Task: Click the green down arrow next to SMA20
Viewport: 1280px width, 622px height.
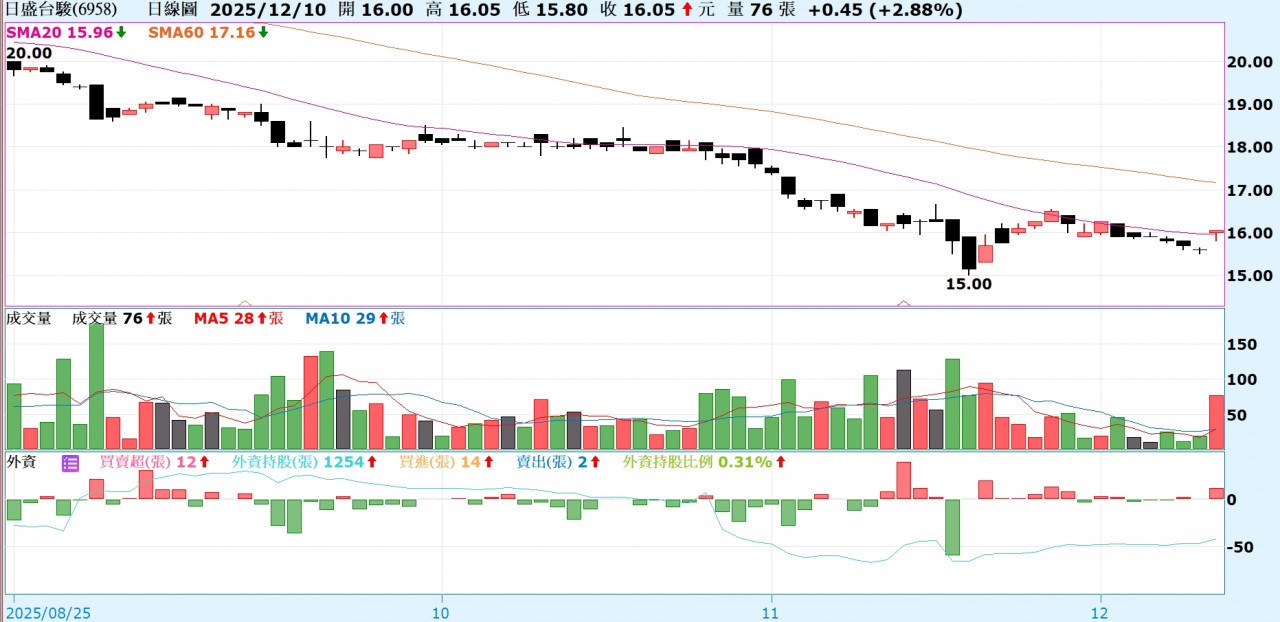Action: (x=121, y=32)
